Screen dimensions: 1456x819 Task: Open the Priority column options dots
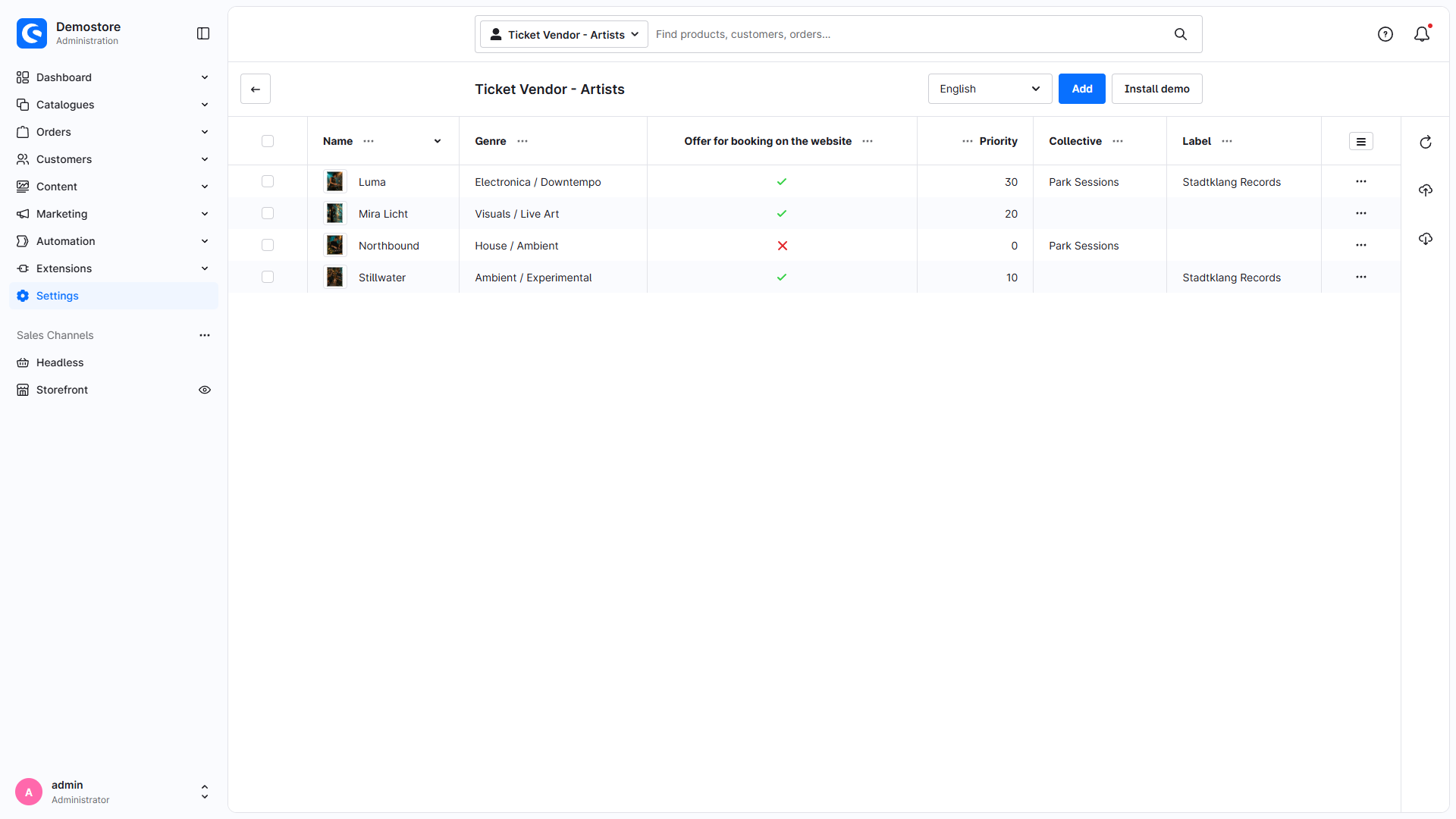point(968,141)
